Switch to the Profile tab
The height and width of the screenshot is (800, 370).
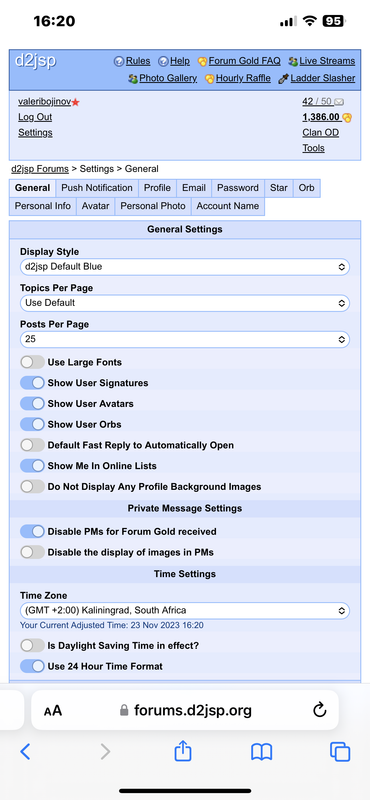(x=157, y=188)
